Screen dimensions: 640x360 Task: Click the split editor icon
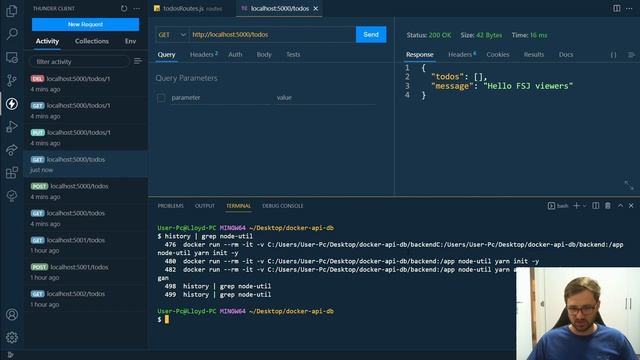[616, 8]
